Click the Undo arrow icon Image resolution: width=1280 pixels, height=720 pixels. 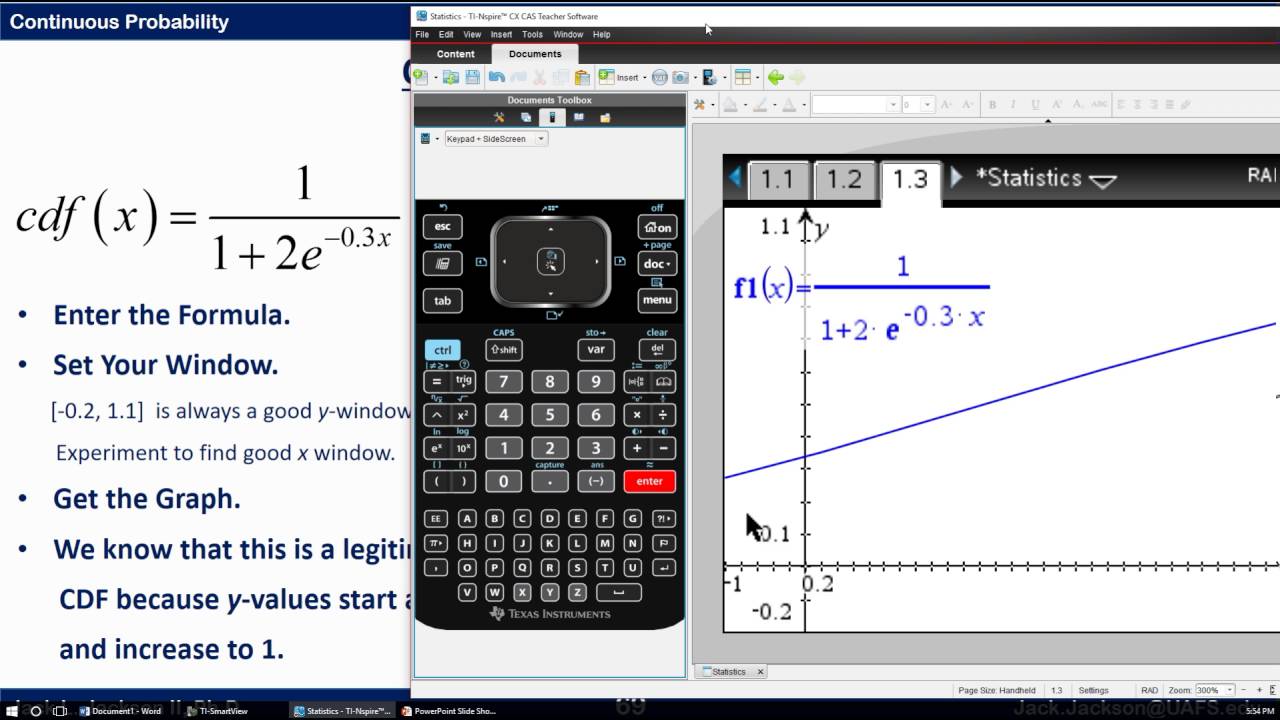click(497, 77)
